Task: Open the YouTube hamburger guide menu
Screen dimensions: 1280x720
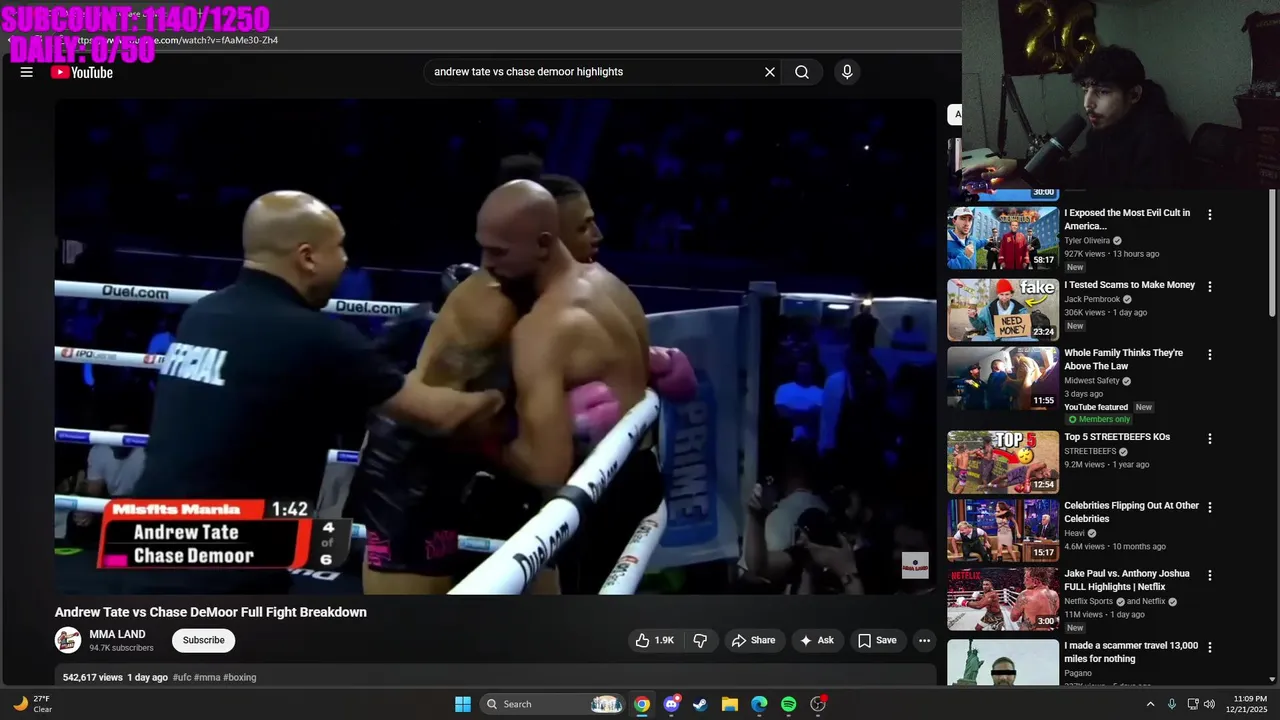Action: pos(27,72)
